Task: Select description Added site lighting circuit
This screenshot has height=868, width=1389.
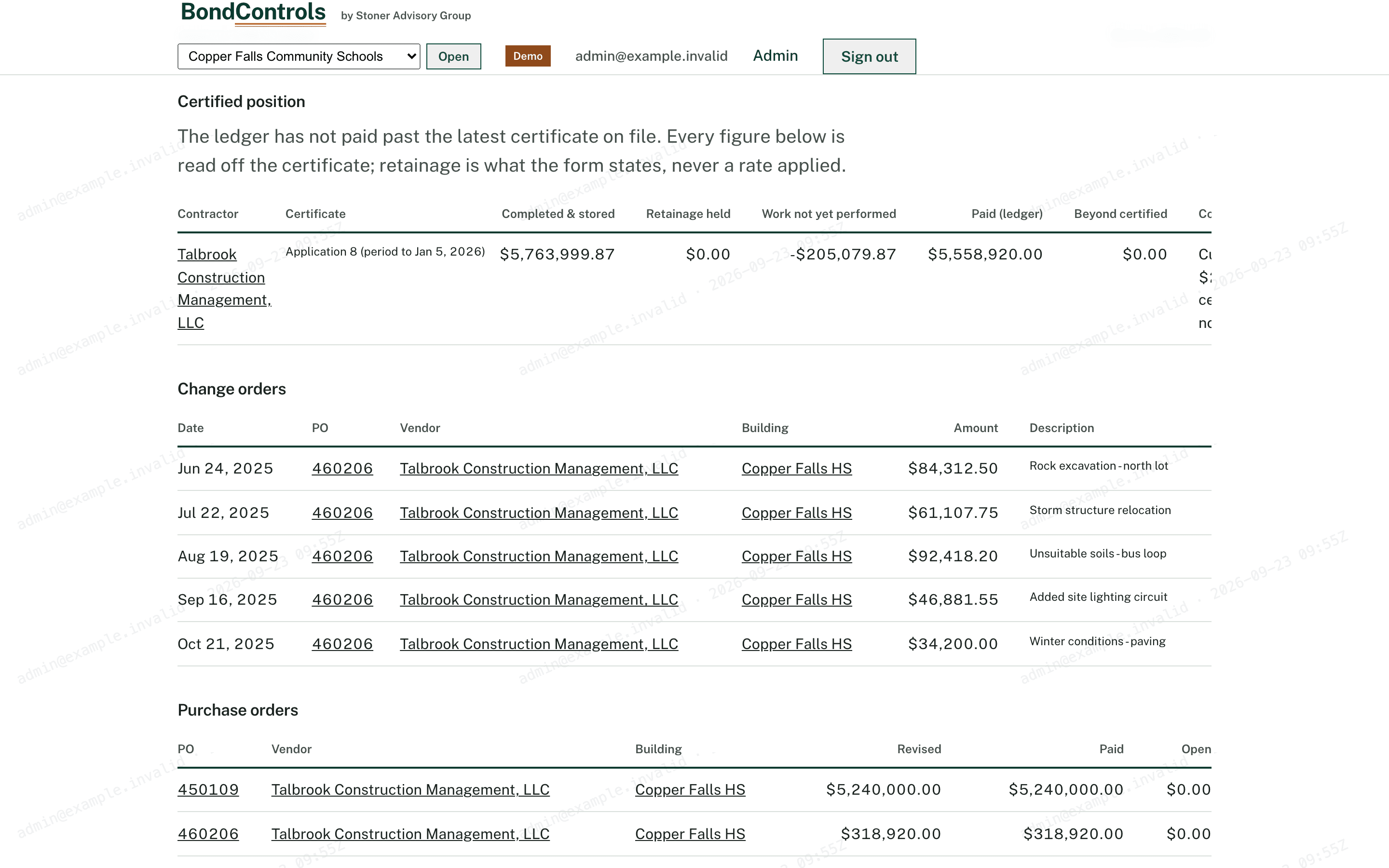Action: 1098,597
